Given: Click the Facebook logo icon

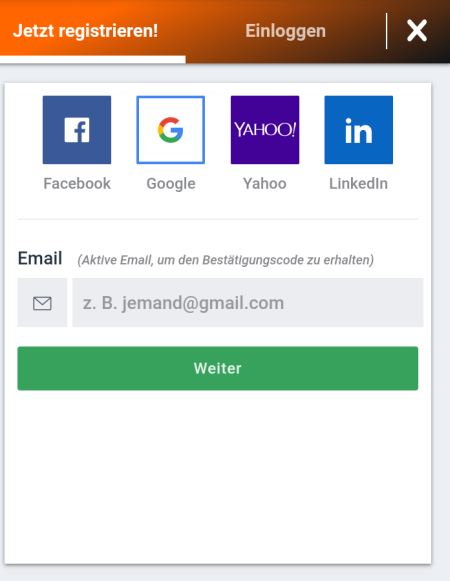Looking at the screenshot, I should click(77, 130).
